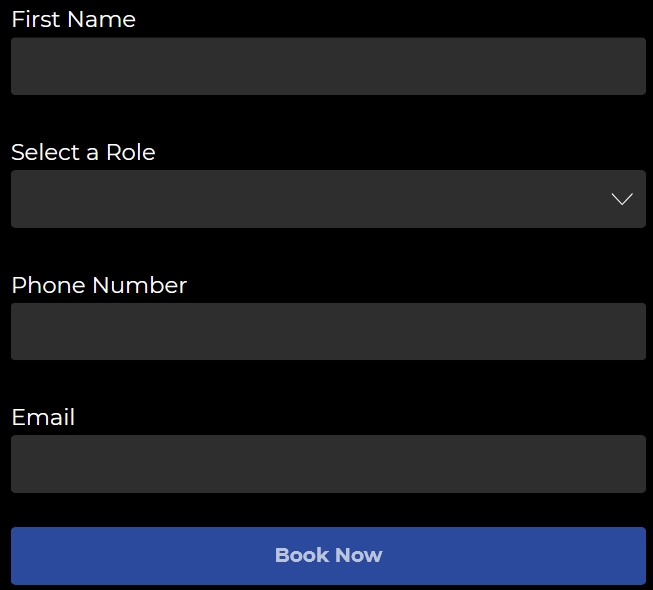The width and height of the screenshot is (653, 590).
Task: Click the Select a Role label
Action: (x=83, y=152)
